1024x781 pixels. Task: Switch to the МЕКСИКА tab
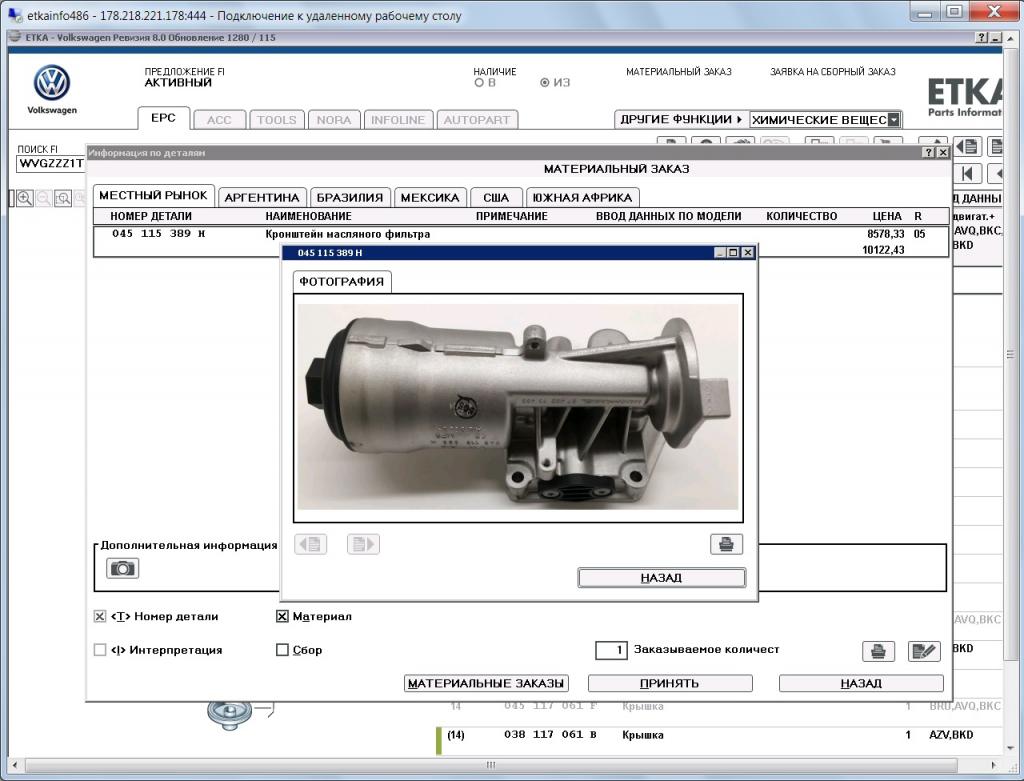pos(430,197)
